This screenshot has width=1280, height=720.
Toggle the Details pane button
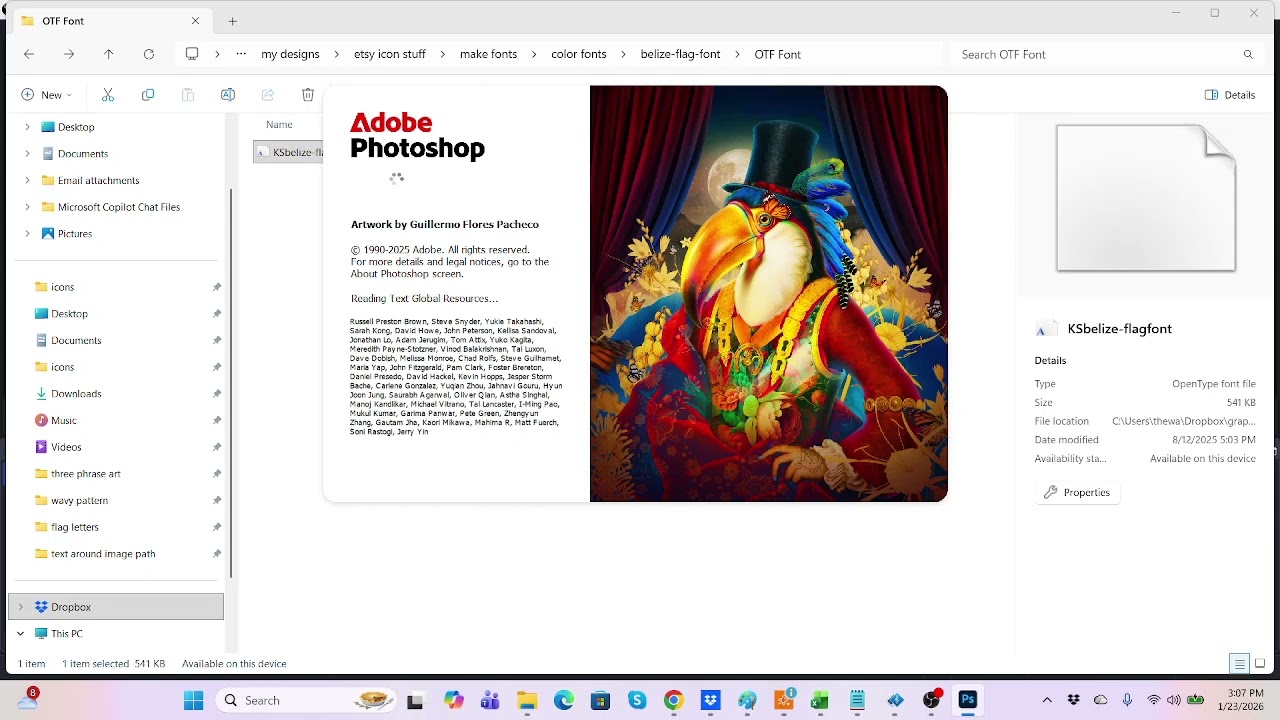tap(1230, 95)
